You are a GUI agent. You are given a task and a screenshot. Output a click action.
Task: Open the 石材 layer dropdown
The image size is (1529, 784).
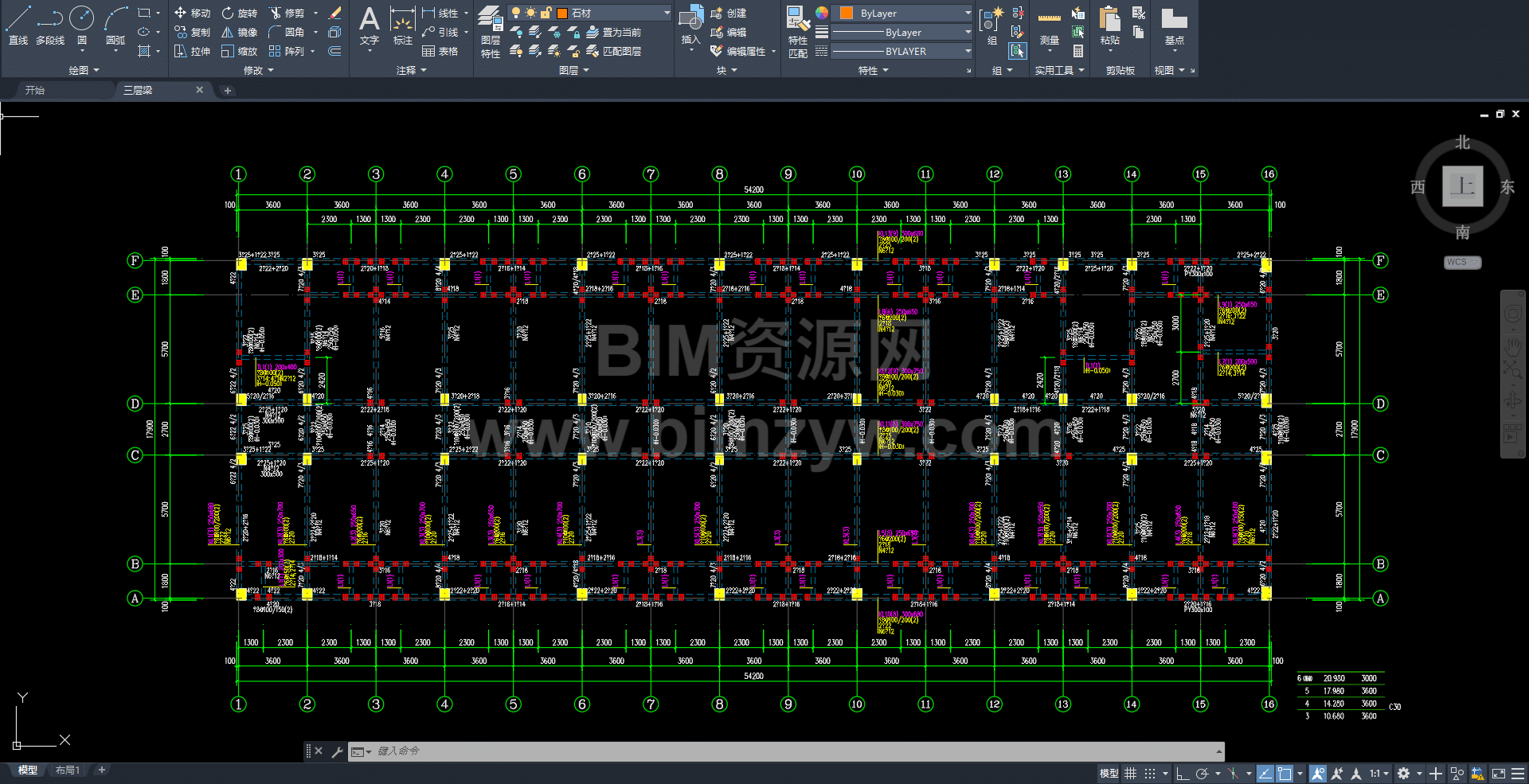coord(613,13)
